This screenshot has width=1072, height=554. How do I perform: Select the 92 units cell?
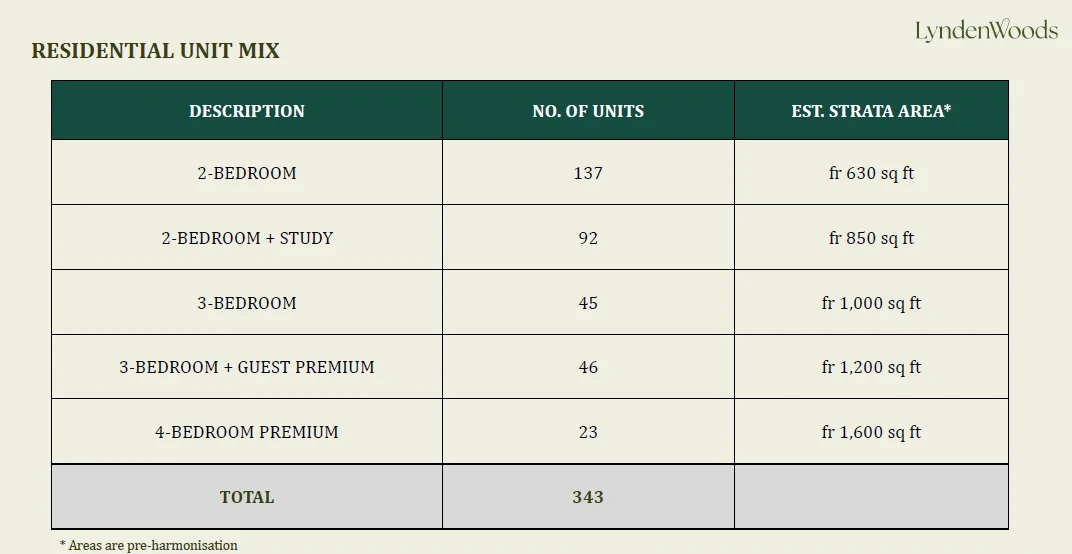[588, 238]
